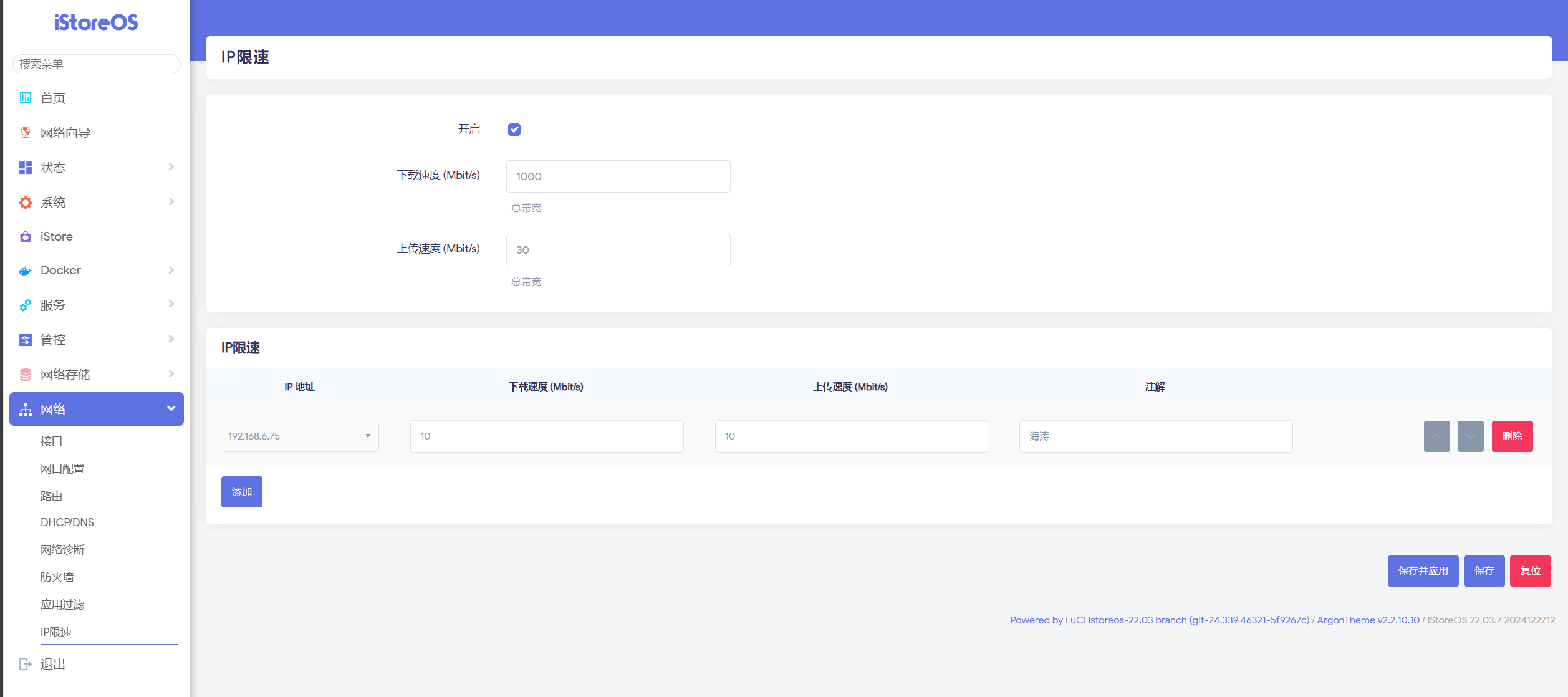1568x697 pixels.
Task: Uncheck the enable IP limit checkbox
Action: click(514, 130)
